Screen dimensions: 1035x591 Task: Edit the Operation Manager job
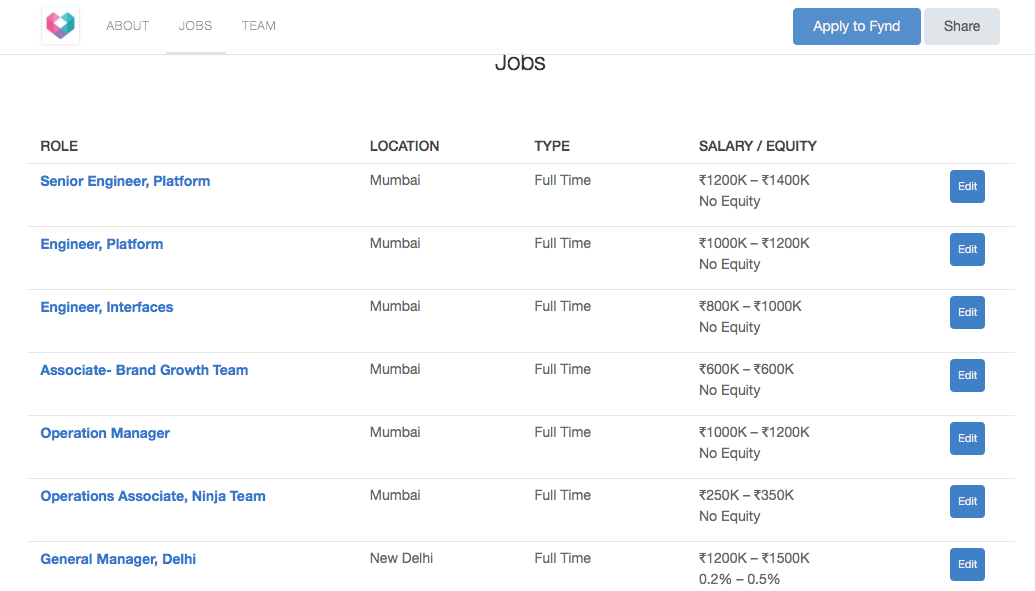(967, 438)
